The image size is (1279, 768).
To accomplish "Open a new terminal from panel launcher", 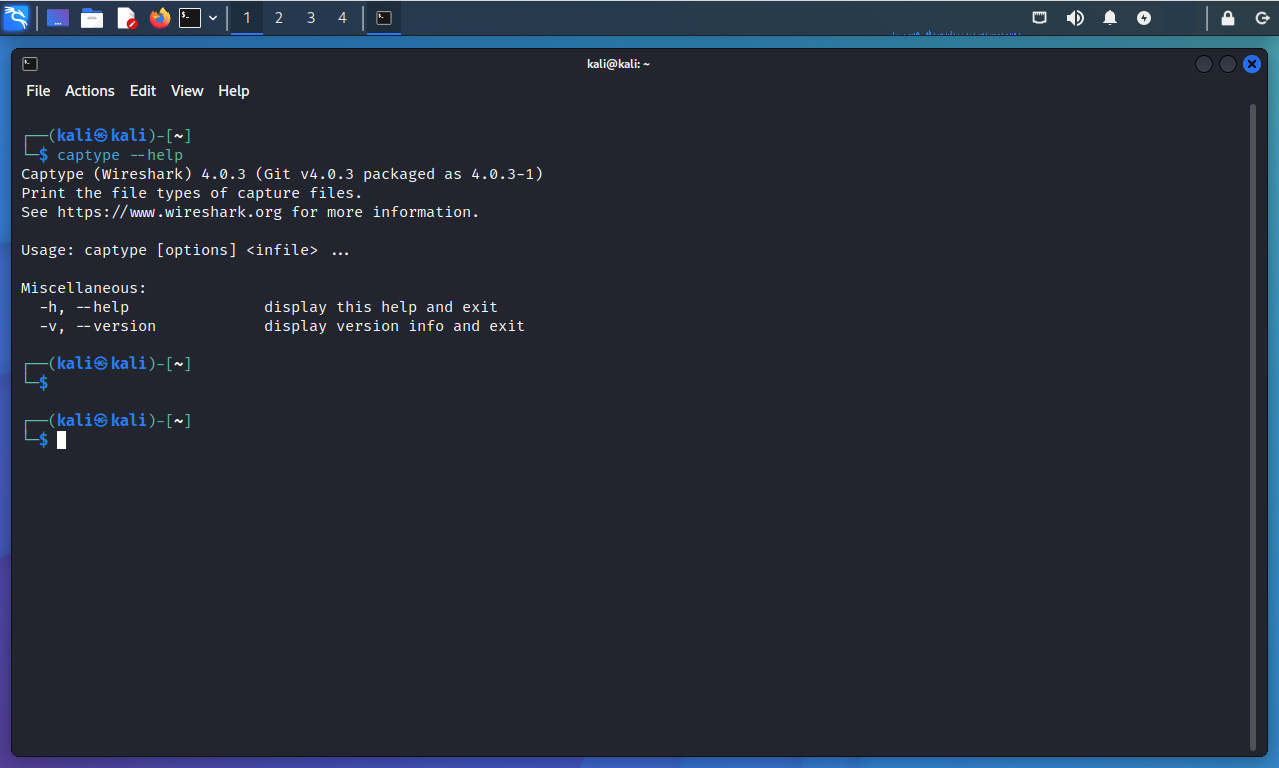I will tap(190, 18).
